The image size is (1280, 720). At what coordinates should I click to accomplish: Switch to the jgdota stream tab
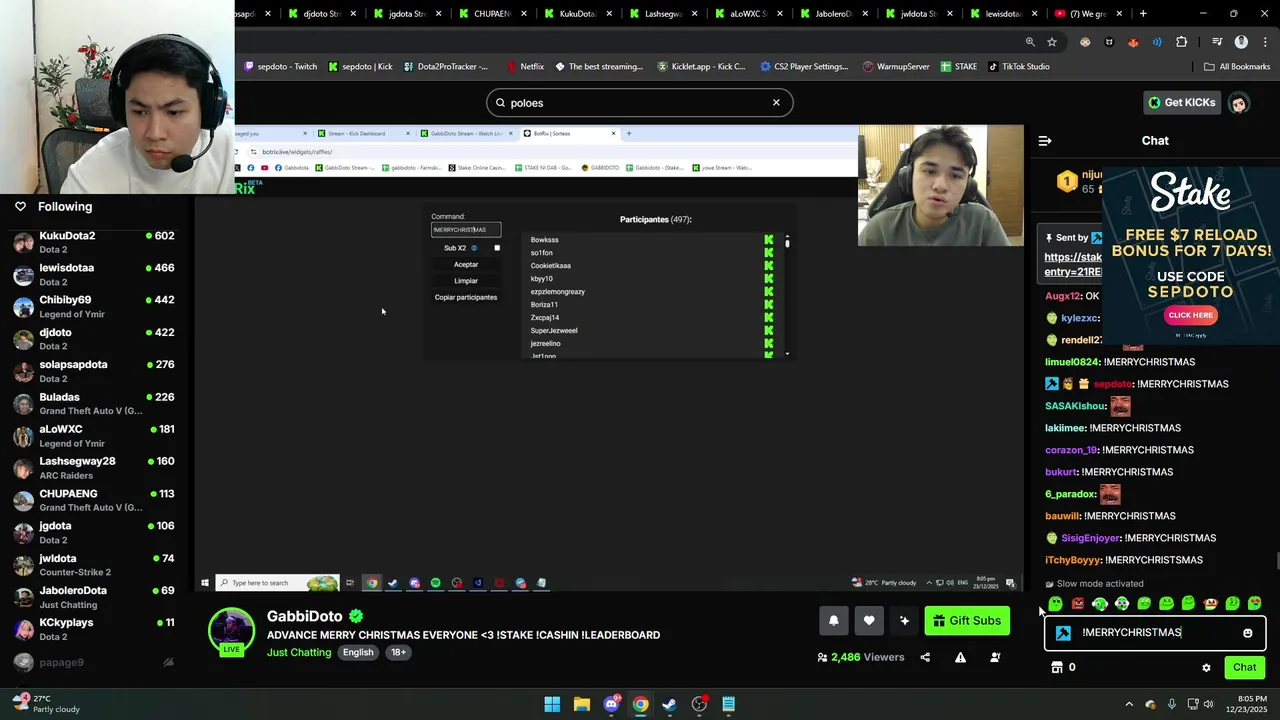[407, 14]
